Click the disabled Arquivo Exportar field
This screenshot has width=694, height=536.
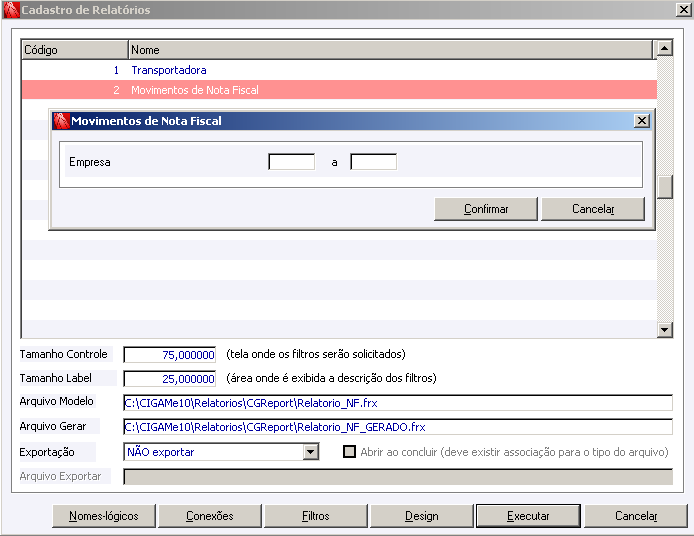398,477
